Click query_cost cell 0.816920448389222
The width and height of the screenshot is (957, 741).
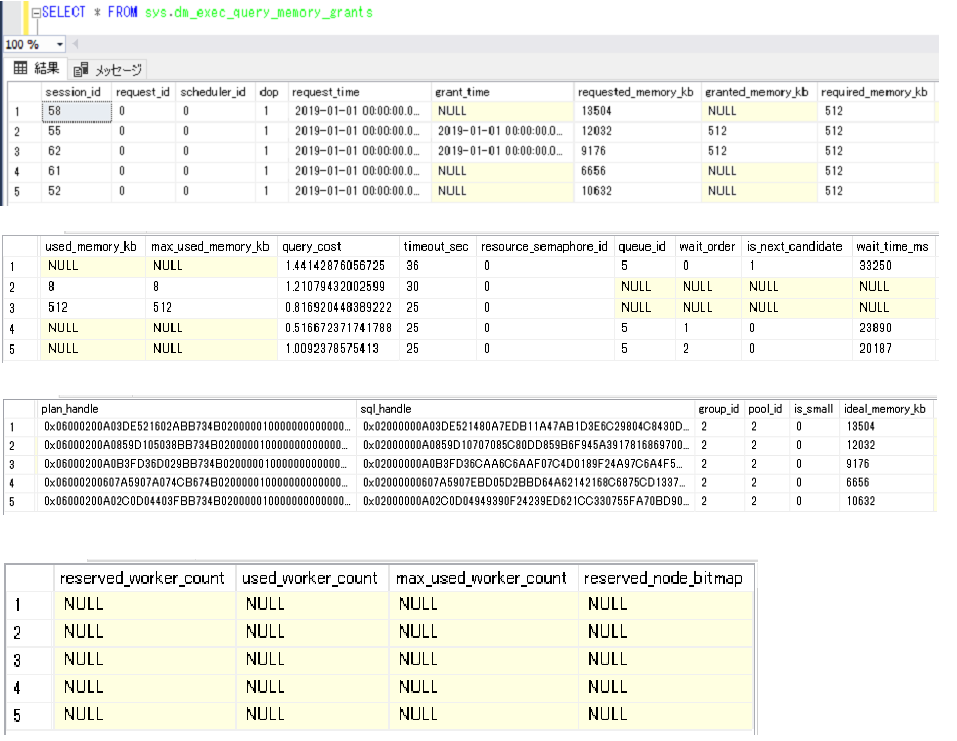pyautogui.click(x=338, y=308)
